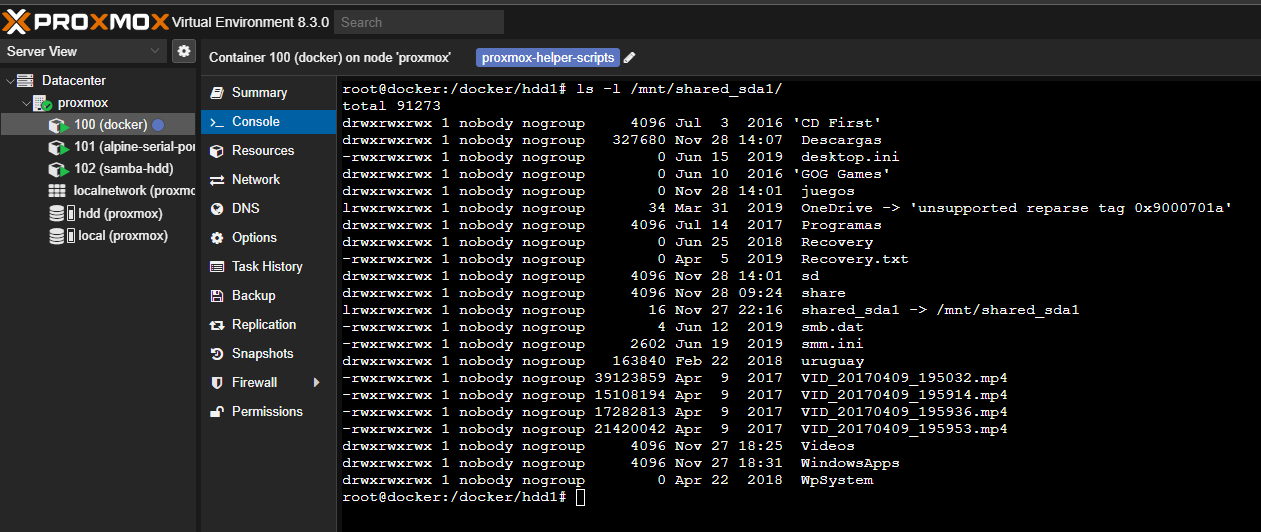Collapse the Datacenter tree node
The image size is (1261, 532).
point(10,81)
